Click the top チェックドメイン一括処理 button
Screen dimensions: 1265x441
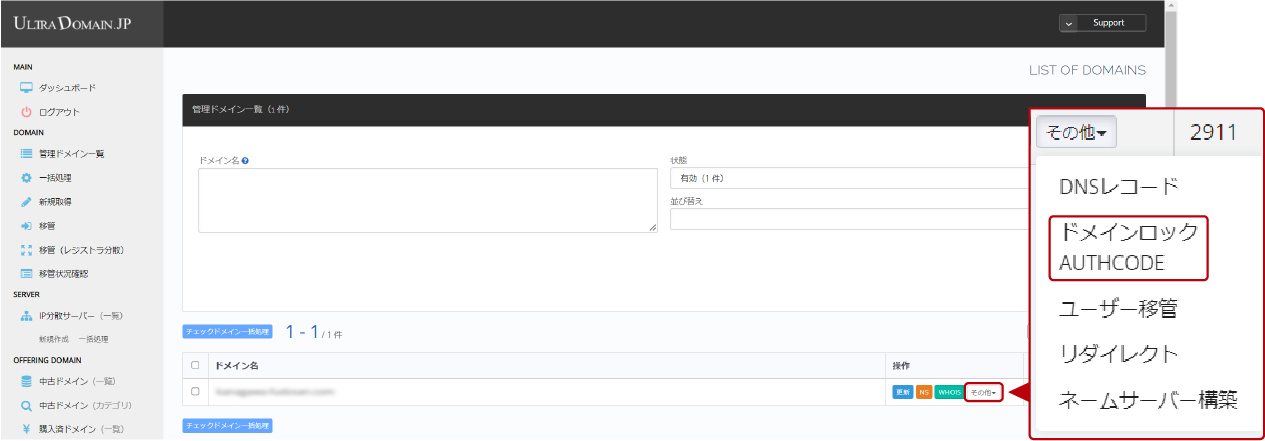227,332
